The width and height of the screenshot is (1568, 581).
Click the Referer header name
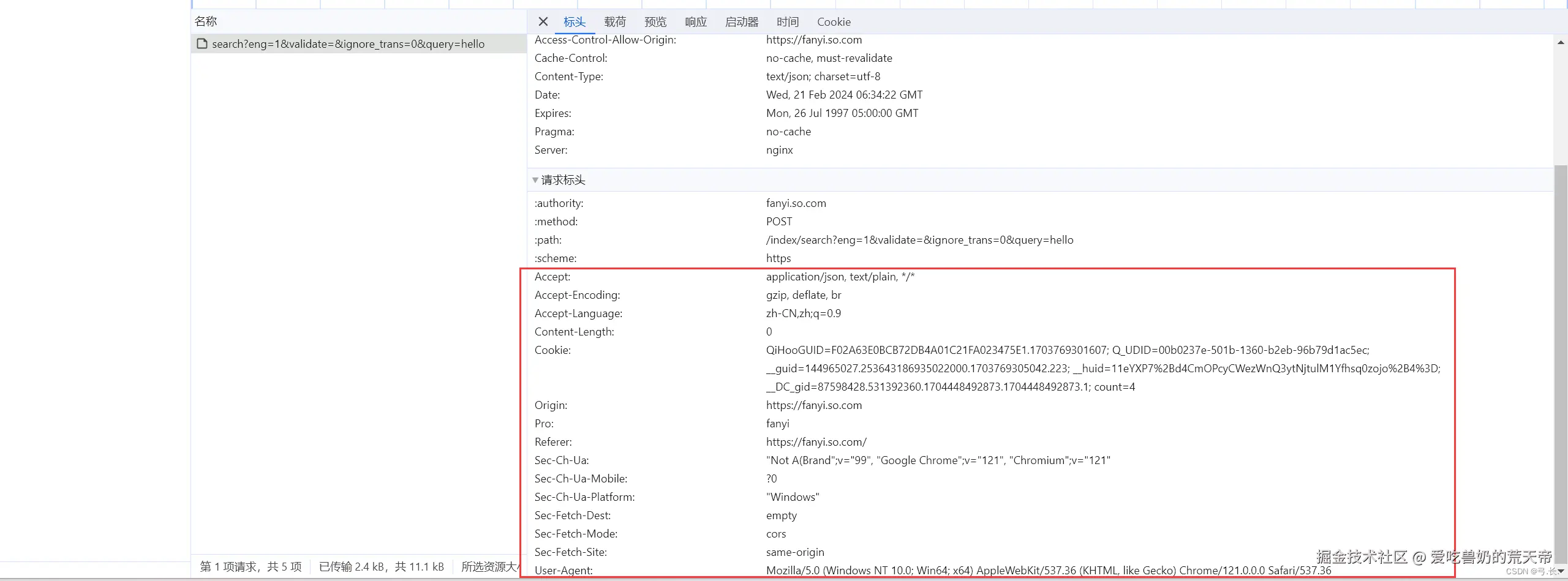553,442
